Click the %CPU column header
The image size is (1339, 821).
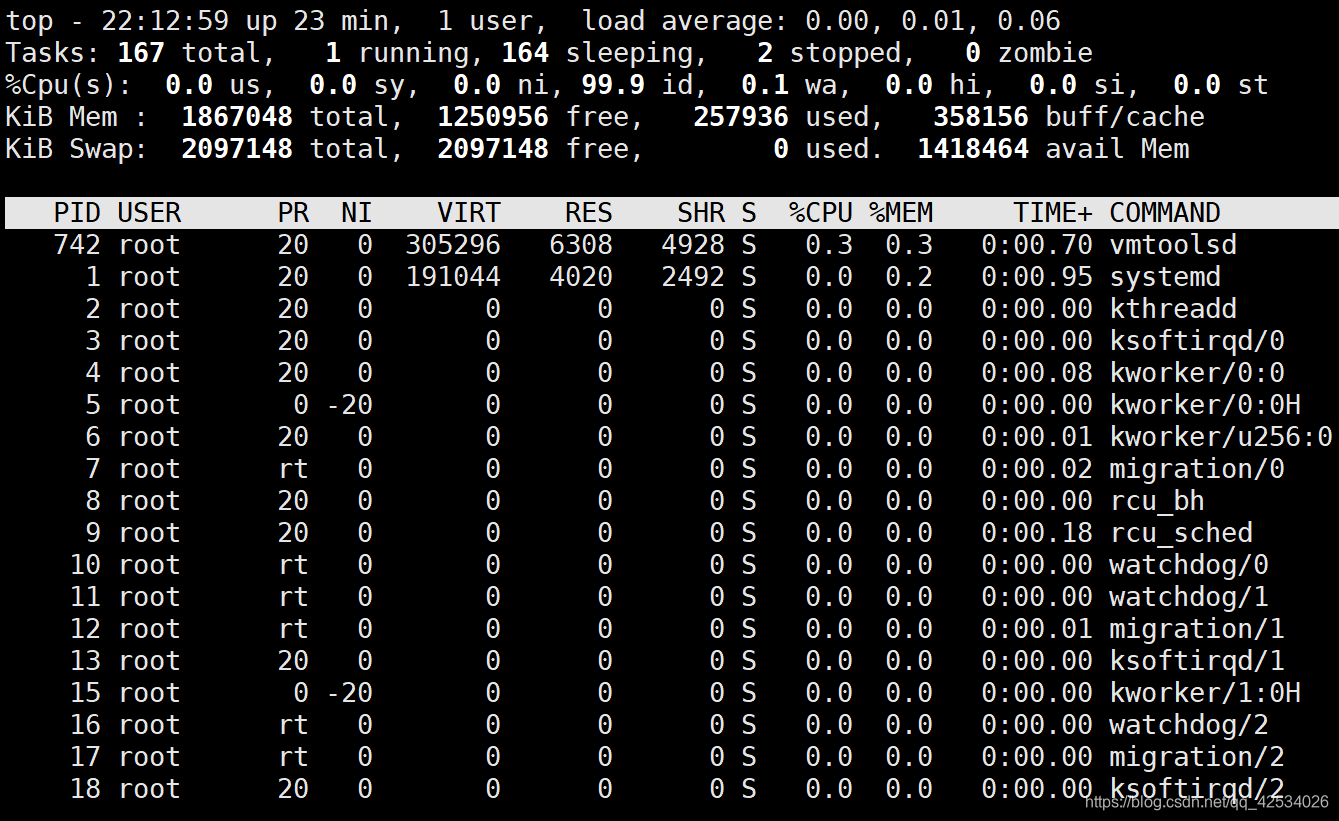821,213
